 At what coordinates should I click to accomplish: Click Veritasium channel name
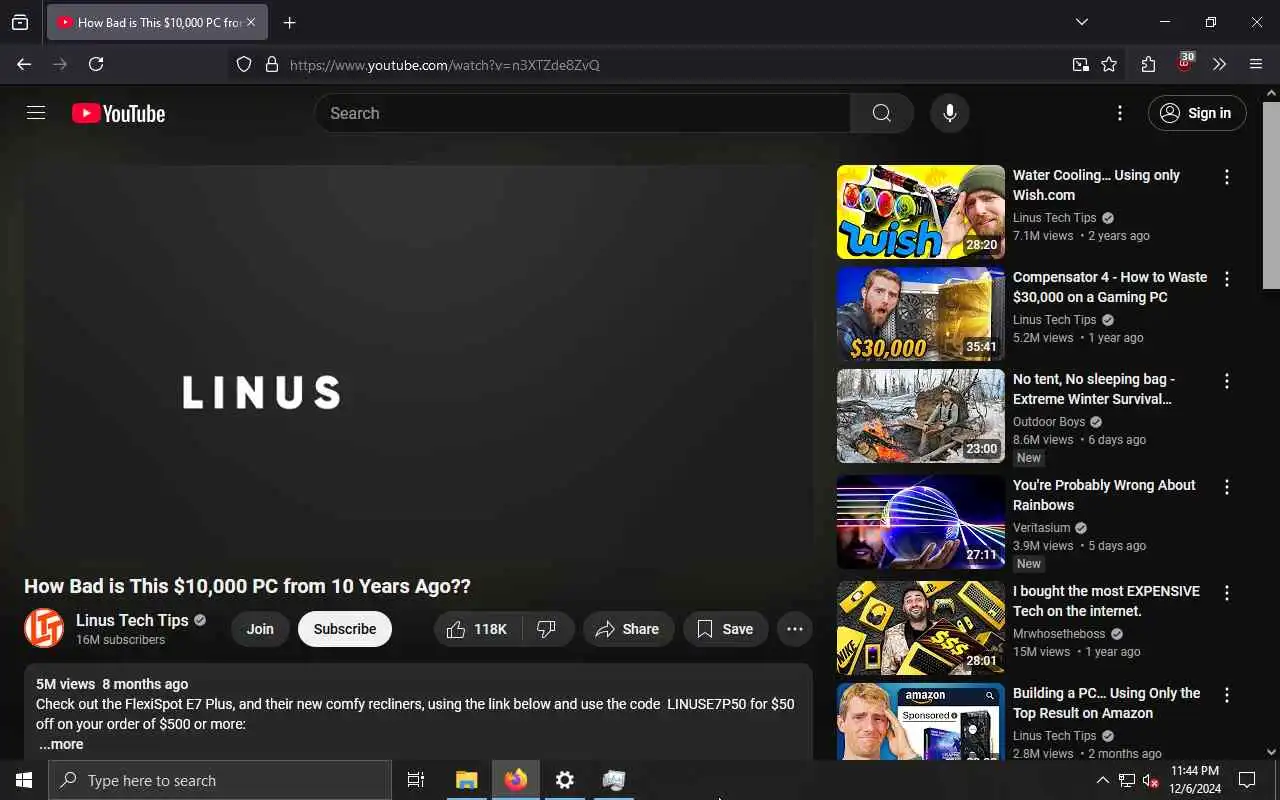point(1041,528)
